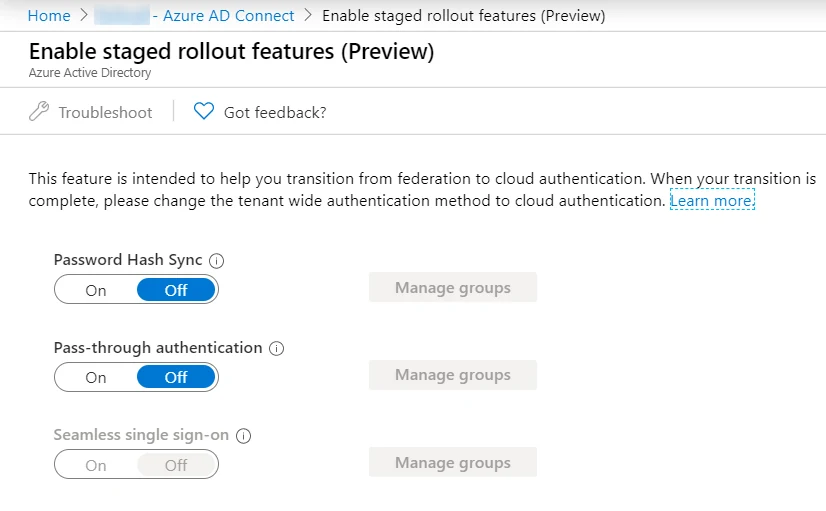Open Pass-through authentication info icon
The width and height of the screenshot is (826, 511).
[277, 348]
